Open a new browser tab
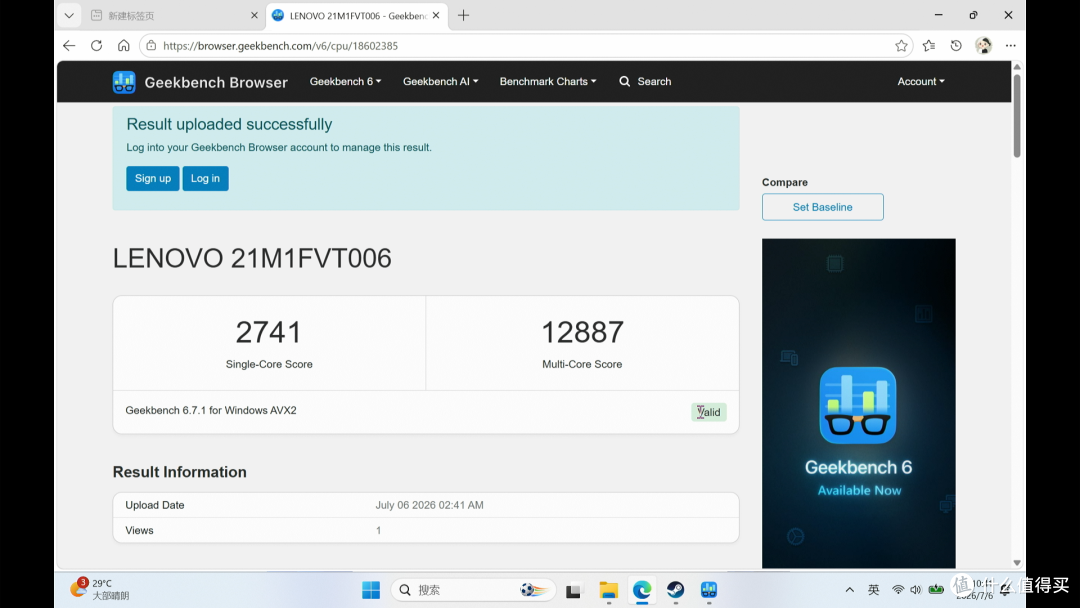Screen dimensions: 1080x608 [464, 15]
